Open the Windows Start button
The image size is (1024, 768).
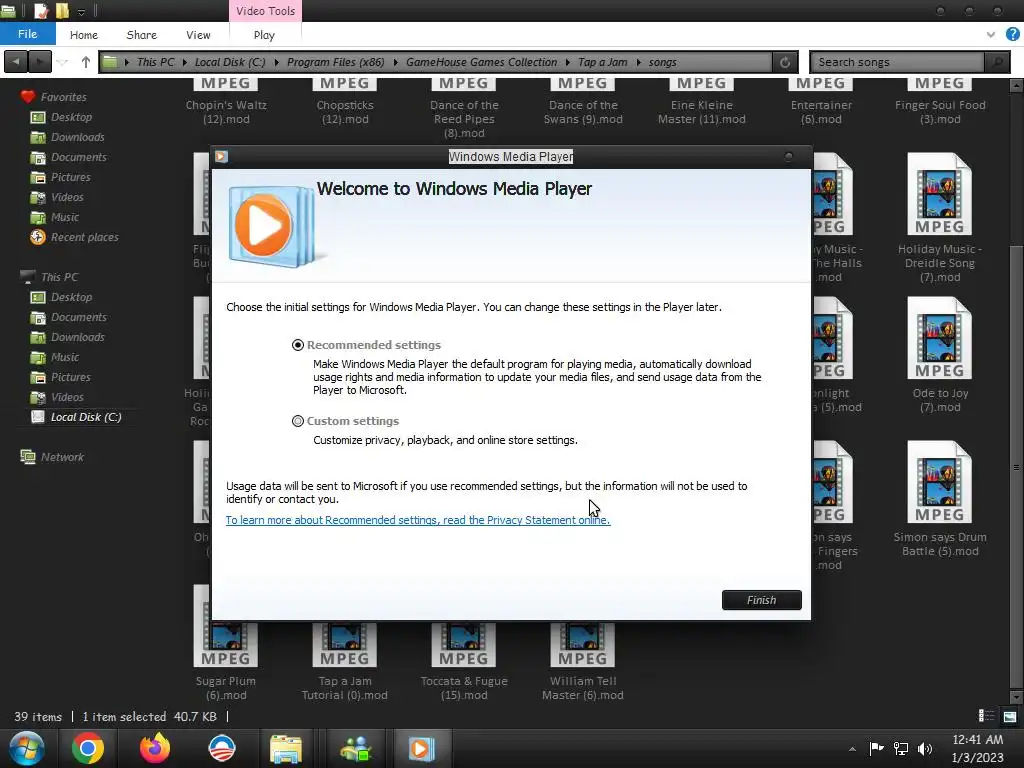click(x=26, y=748)
